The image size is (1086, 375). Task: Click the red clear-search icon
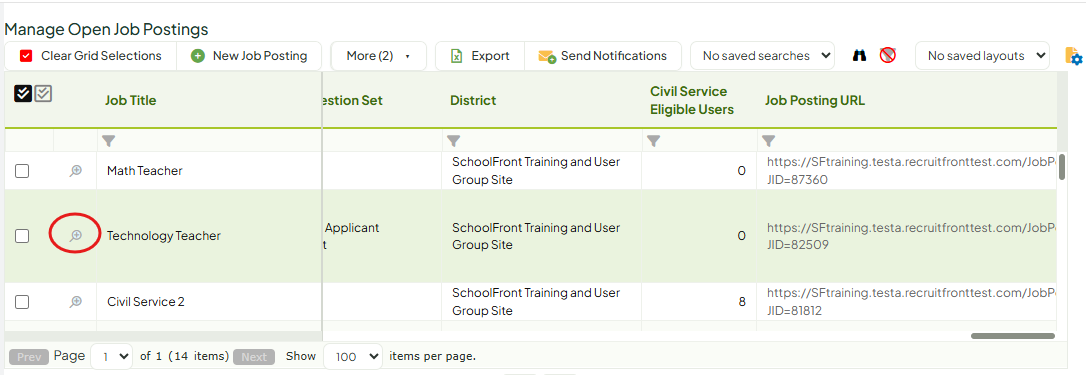point(888,55)
